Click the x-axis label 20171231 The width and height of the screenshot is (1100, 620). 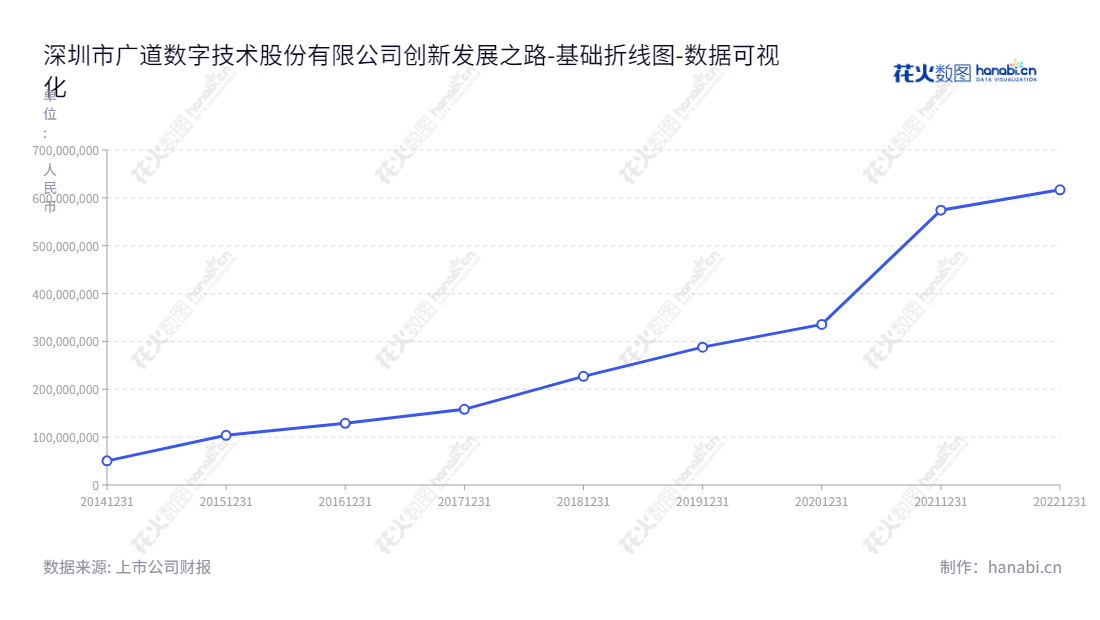pyautogui.click(x=464, y=502)
